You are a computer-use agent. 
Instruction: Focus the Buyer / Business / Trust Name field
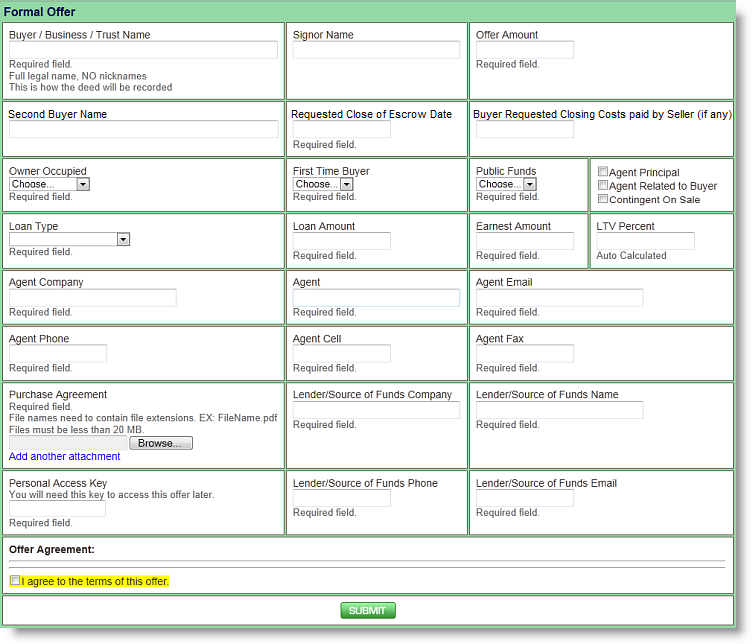pos(143,50)
